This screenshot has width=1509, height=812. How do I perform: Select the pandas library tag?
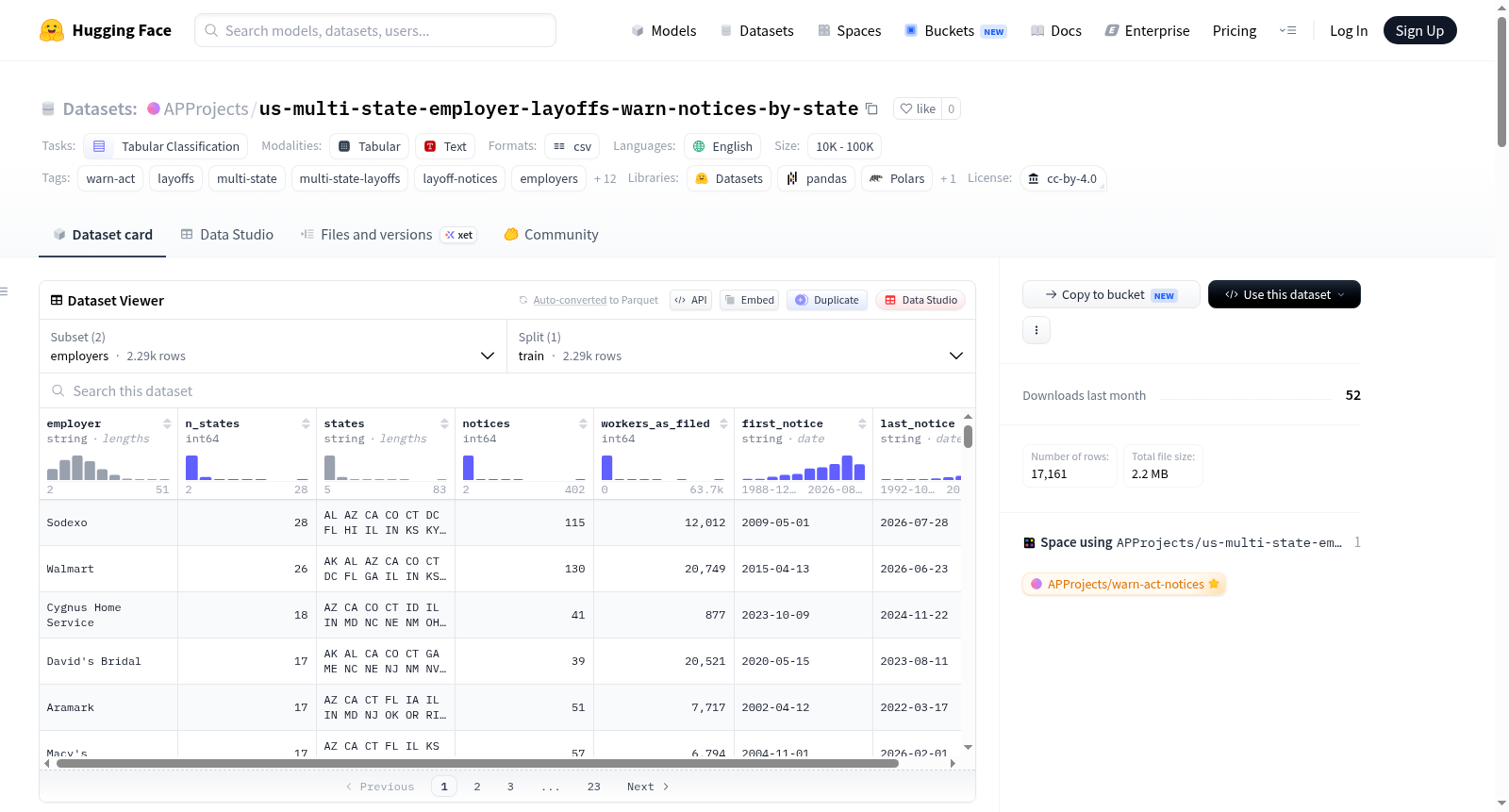click(817, 179)
